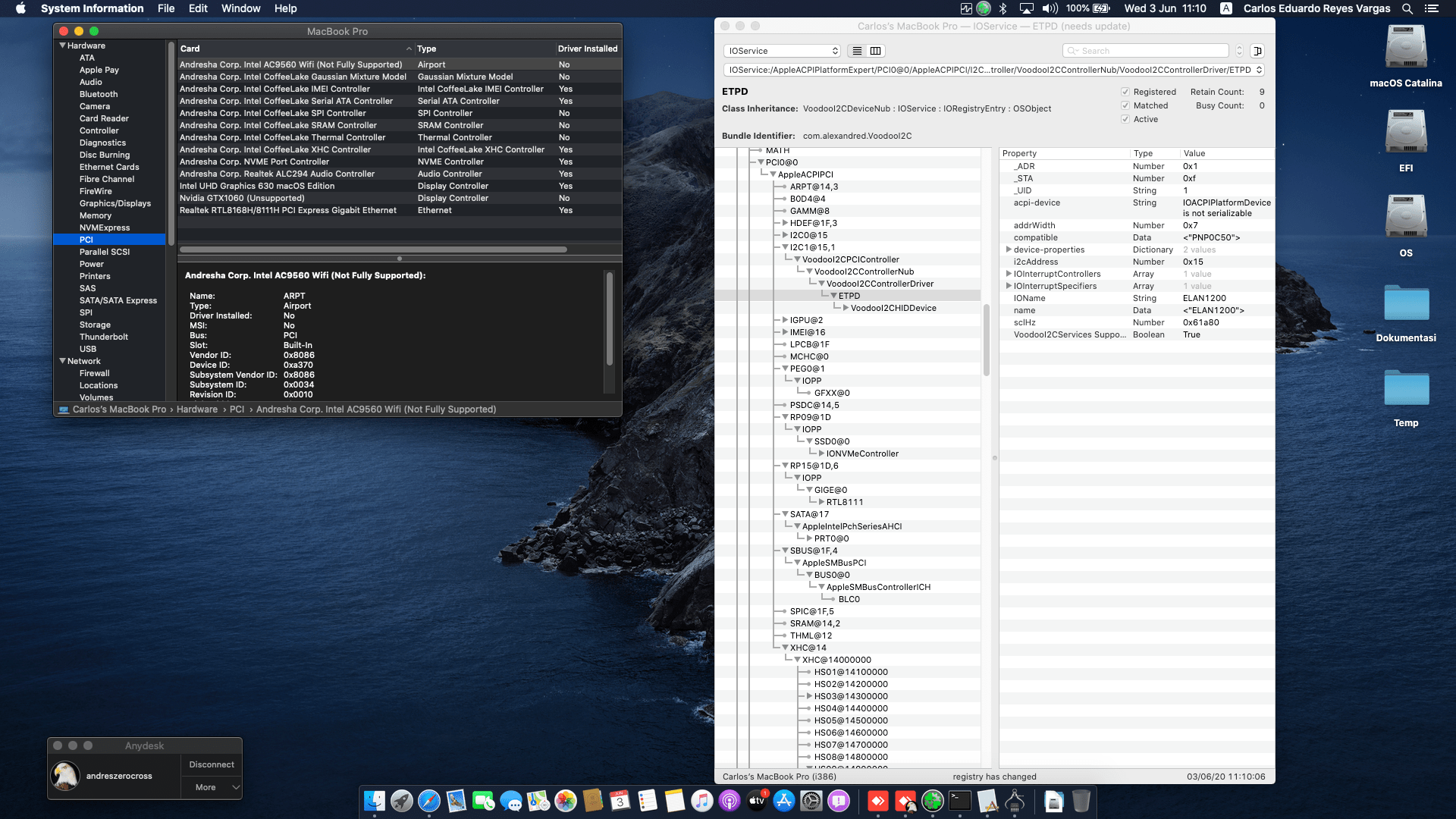Screen dimensions: 1456x819
Task: Expand device-properties in the property table
Action: (x=1009, y=249)
